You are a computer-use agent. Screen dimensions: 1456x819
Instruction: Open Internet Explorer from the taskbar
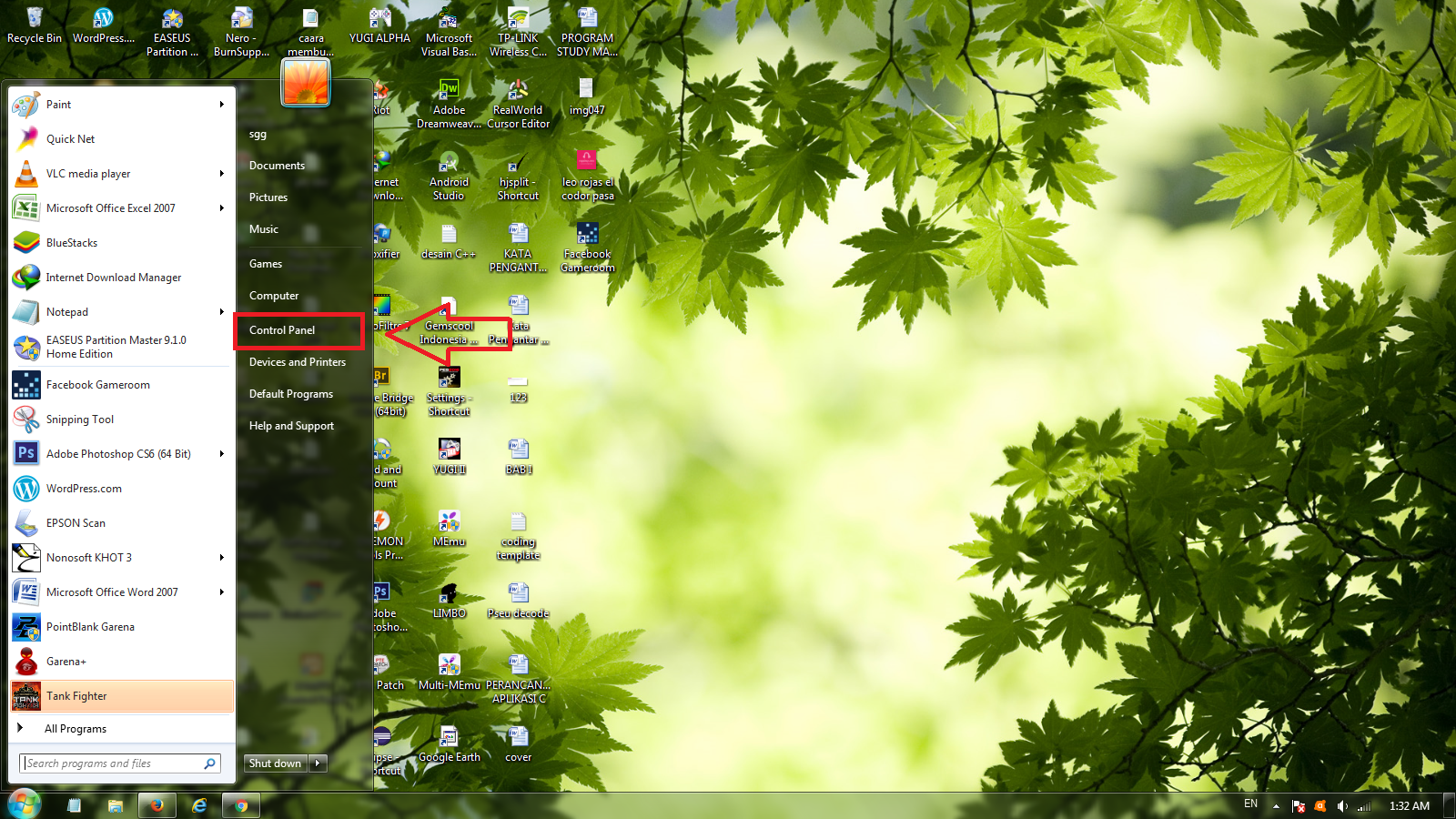[199, 805]
